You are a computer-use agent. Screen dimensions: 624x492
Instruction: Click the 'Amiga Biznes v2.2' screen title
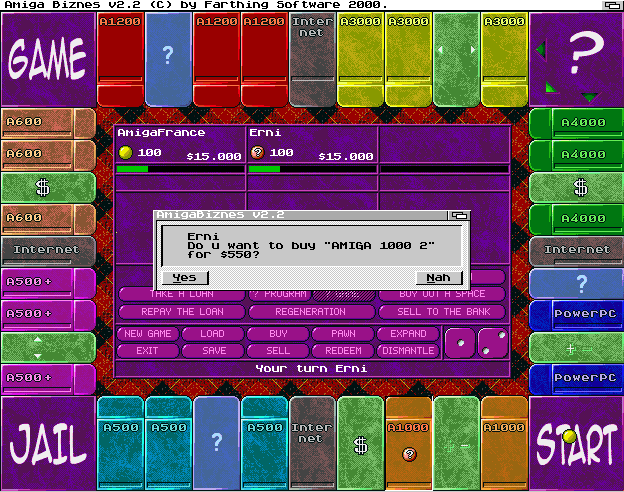pos(195,5)
